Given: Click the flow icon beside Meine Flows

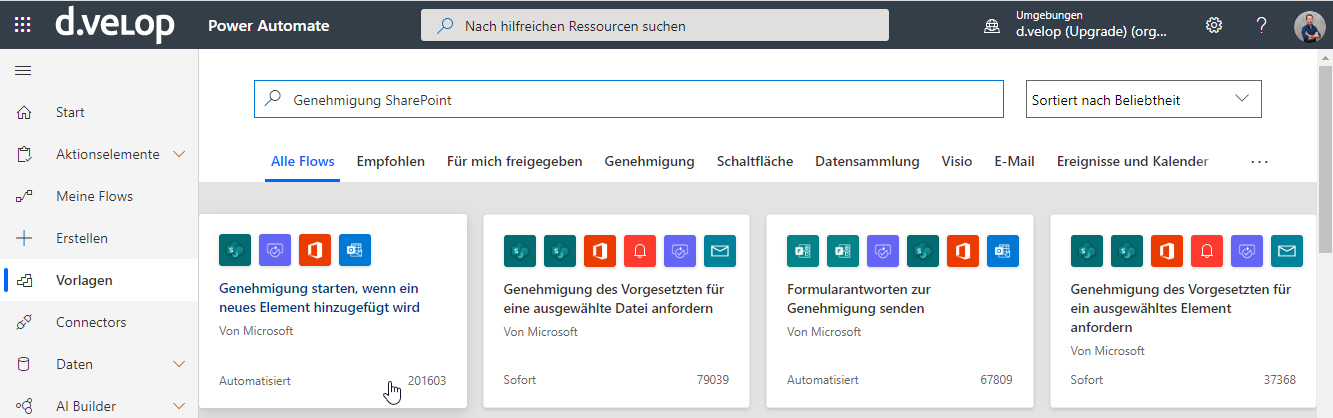Looking at the screenshot, I should [x=25, y=196].
